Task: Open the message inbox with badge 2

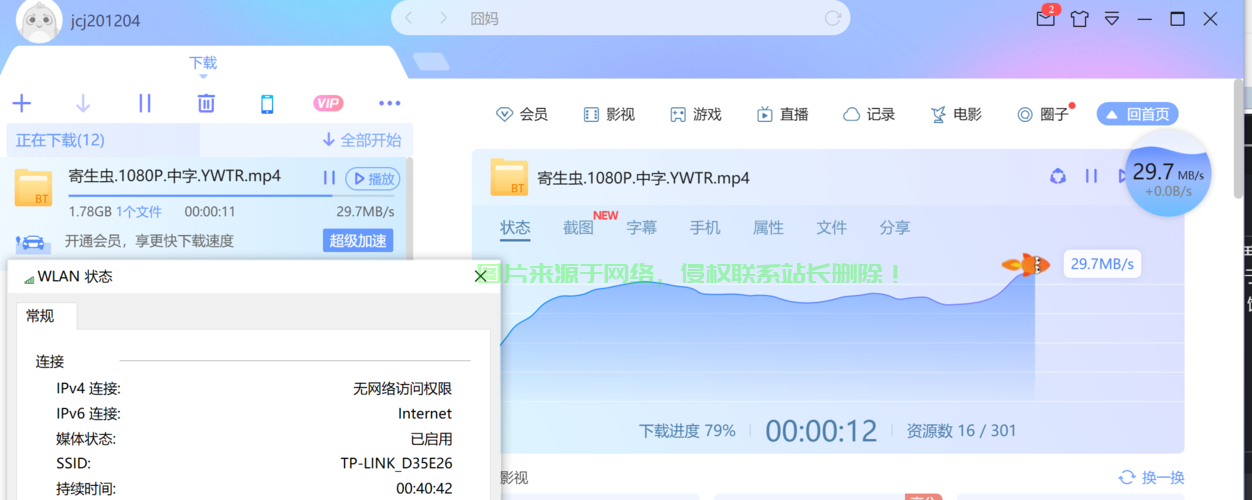Action: point(1046,17)
